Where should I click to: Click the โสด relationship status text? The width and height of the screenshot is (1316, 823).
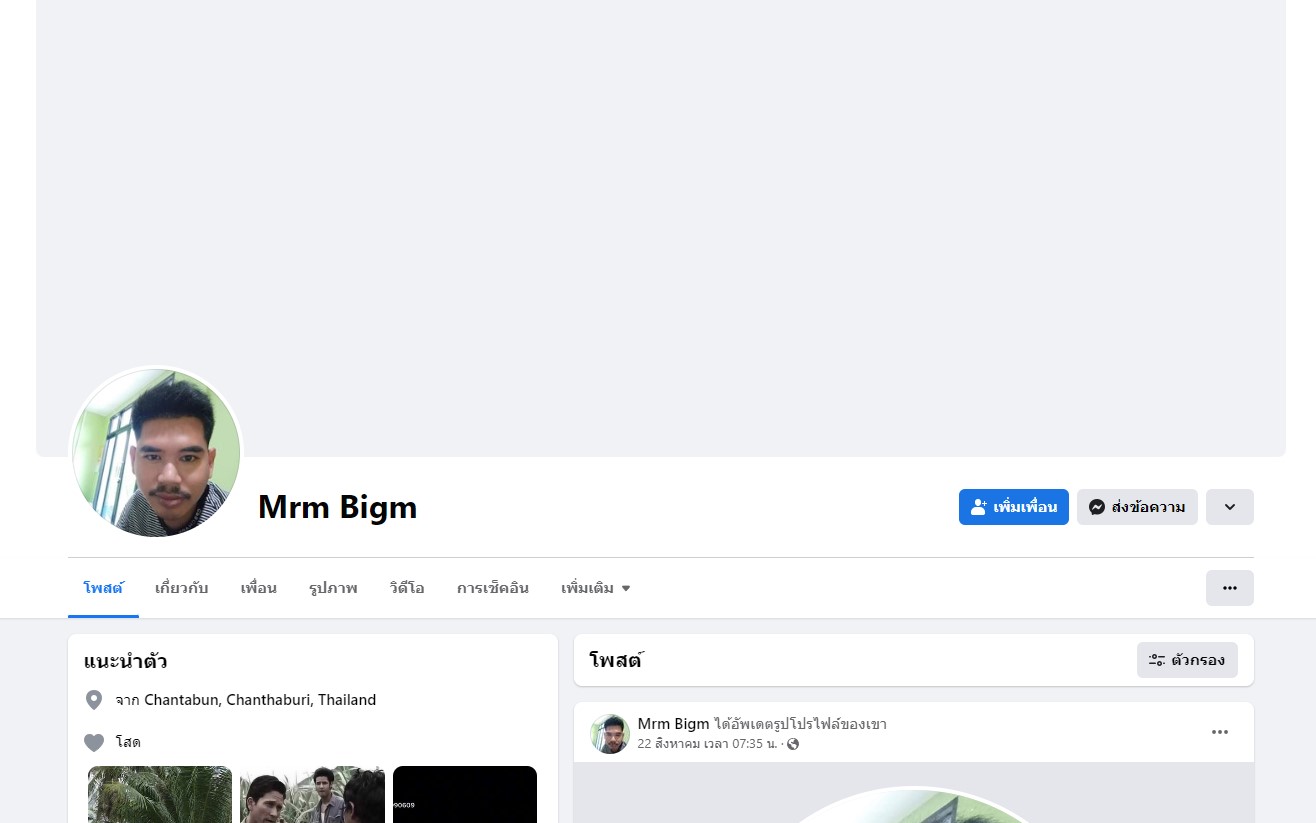pos(128,742)
